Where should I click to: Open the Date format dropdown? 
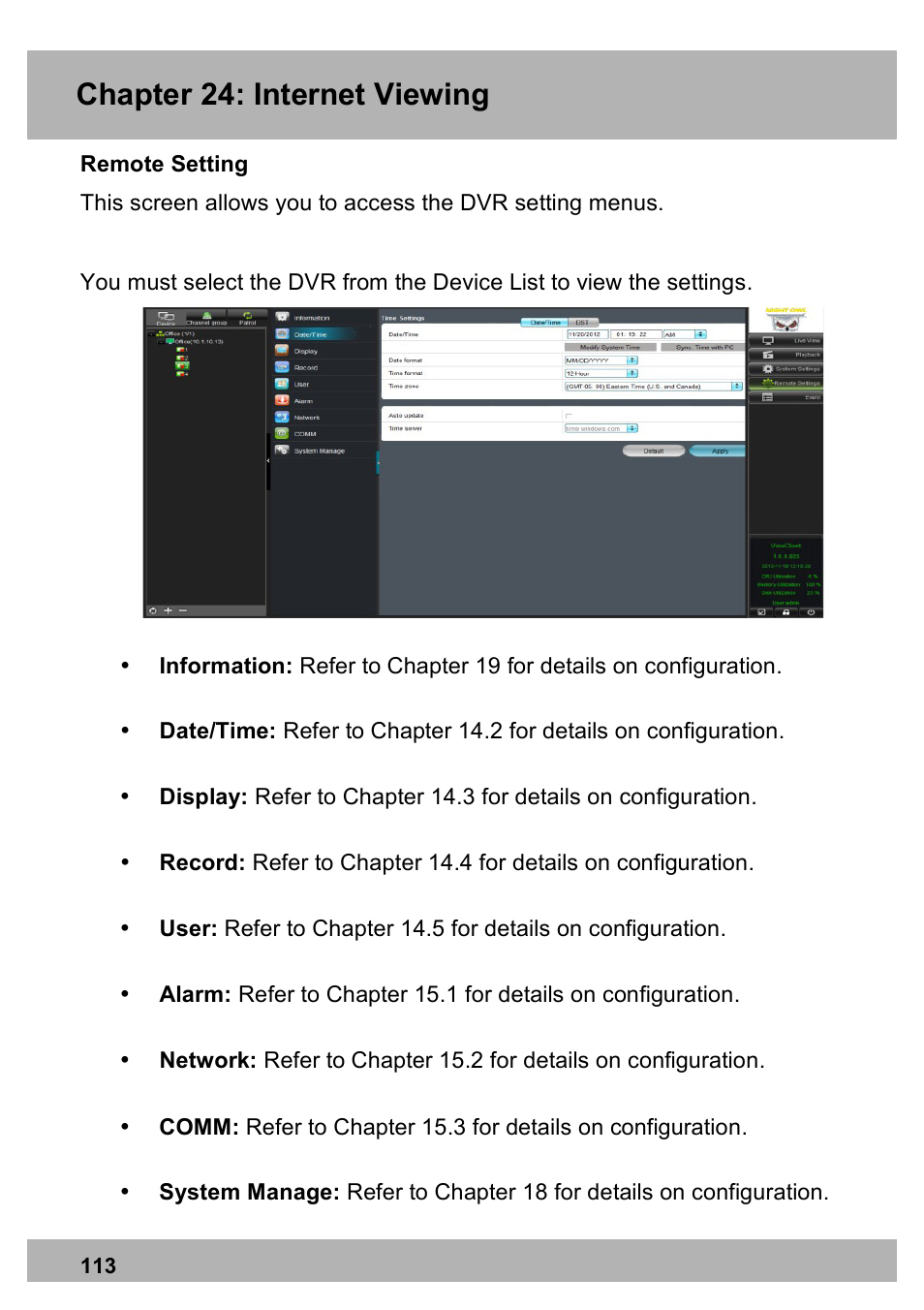[x=601, y=360]
